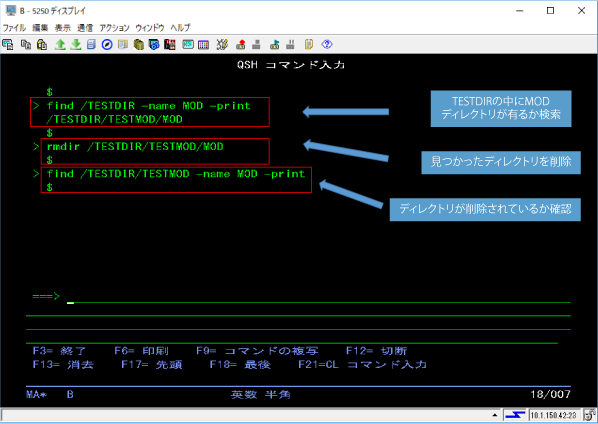Click the F12= 切断 function key label
Screen dimensions: 598x424
[x=376, y=351]
